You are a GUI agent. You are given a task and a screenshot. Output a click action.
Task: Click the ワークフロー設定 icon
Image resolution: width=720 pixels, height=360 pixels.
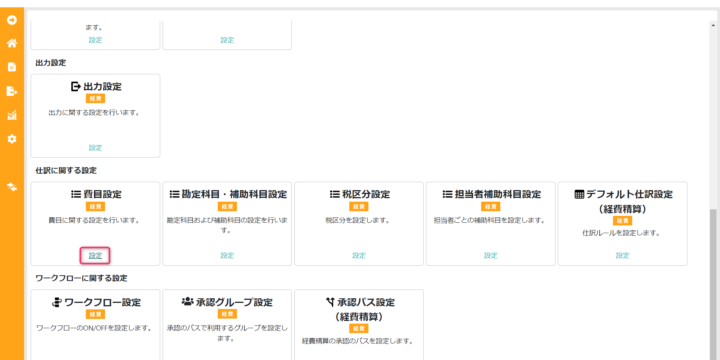pyautogui.click(x=57, y=303)
